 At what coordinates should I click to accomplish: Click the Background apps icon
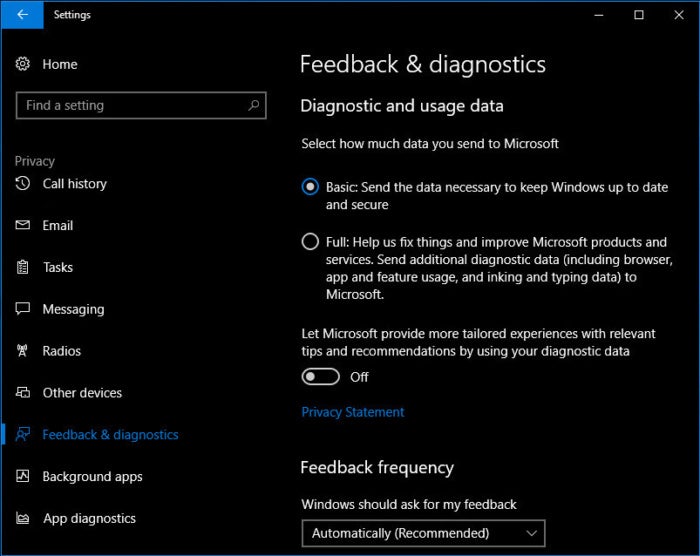pos(23,476)
